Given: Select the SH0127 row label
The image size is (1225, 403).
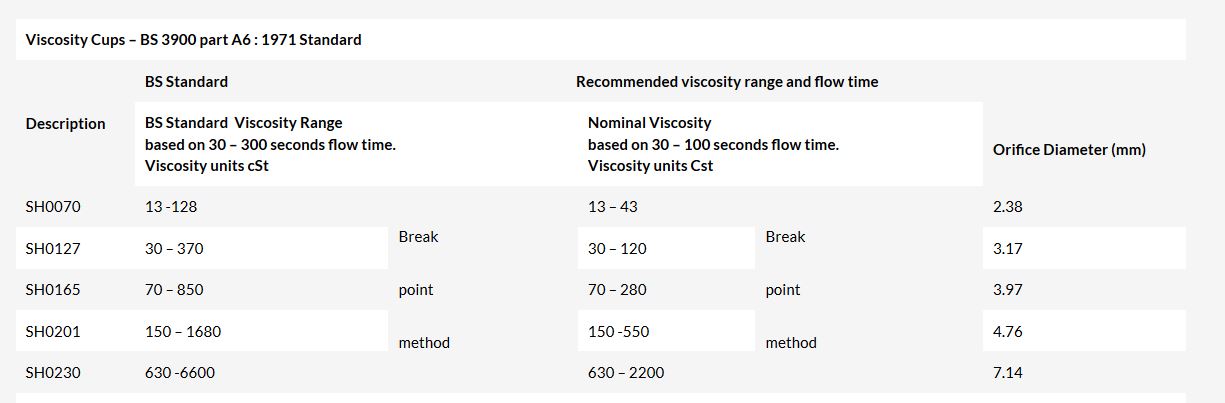Looking at the screenshot, I should pyautogui.click(x=53, y=249).
